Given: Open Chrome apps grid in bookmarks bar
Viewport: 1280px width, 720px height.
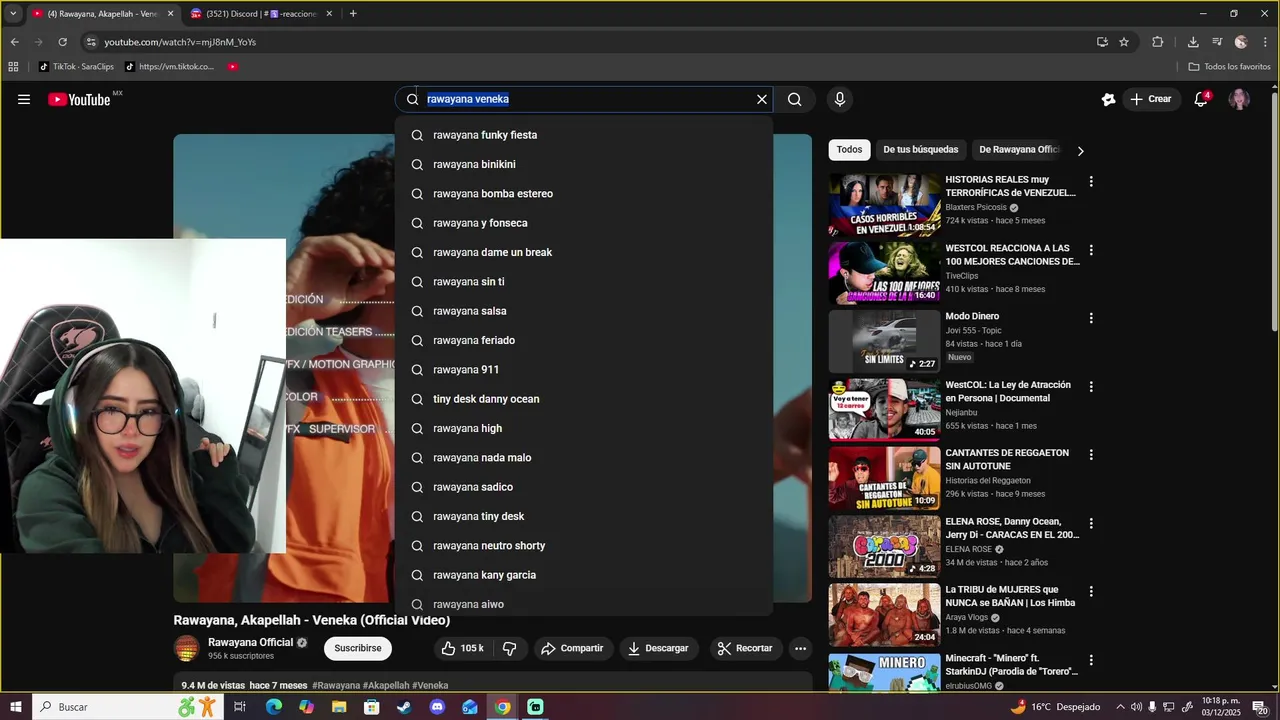Looking at the screenshot, I should tap(13, 67).
